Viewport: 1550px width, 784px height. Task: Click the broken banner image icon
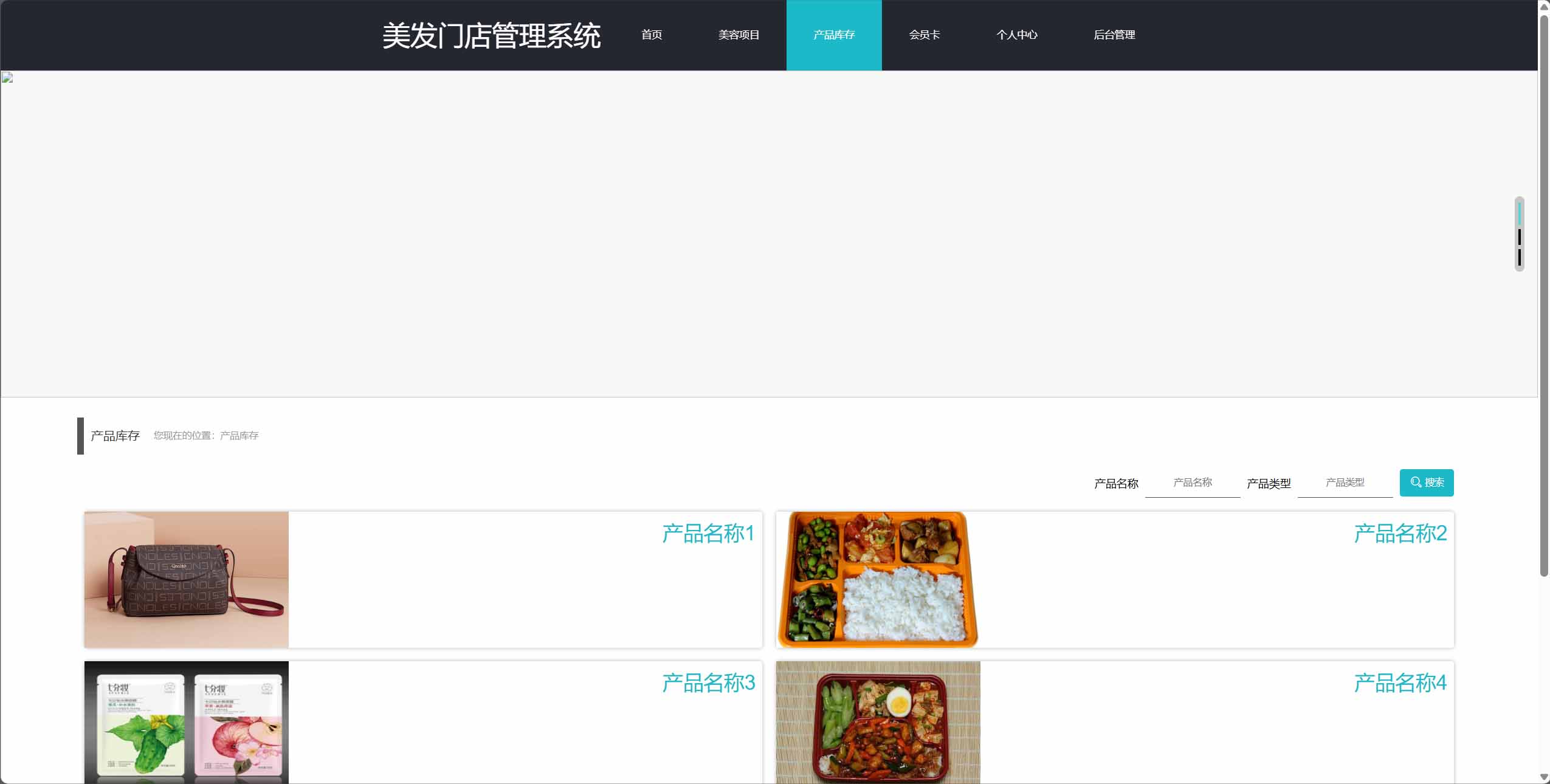tap(7, 77)
